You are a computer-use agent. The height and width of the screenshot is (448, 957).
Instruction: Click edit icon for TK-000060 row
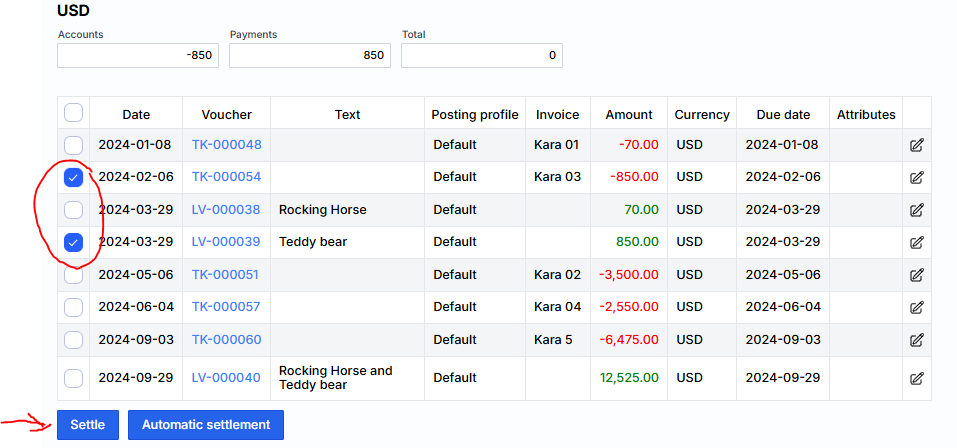[x=916, y=340]
